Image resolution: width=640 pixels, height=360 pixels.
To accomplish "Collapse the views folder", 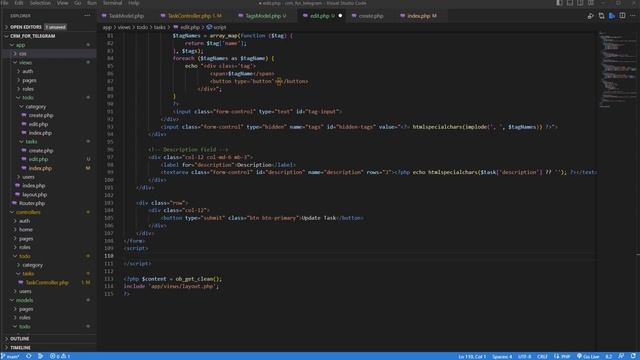I will point(25,62).
